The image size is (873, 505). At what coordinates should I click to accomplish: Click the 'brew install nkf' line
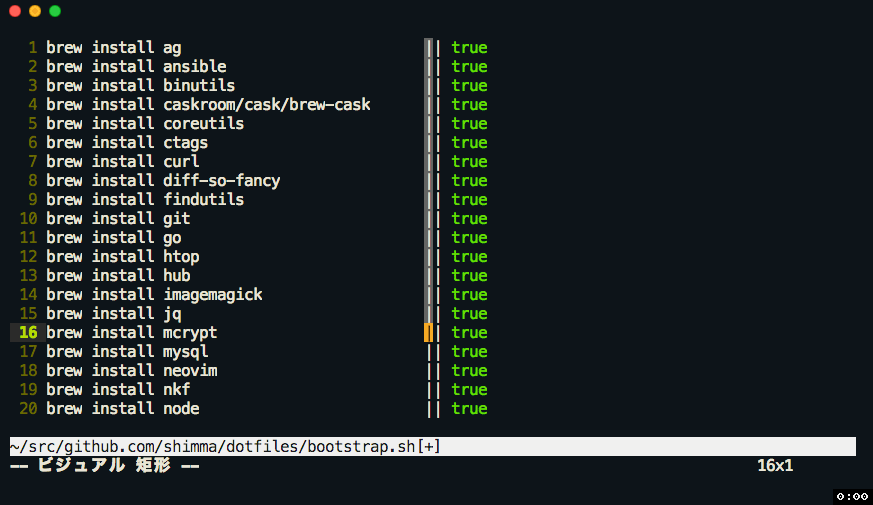point(118,389)
